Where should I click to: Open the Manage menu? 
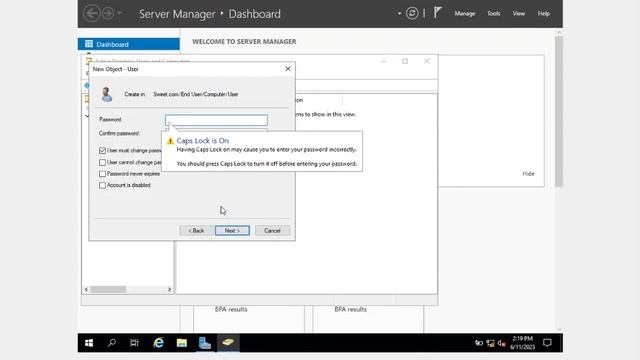(x=465, y=13)
